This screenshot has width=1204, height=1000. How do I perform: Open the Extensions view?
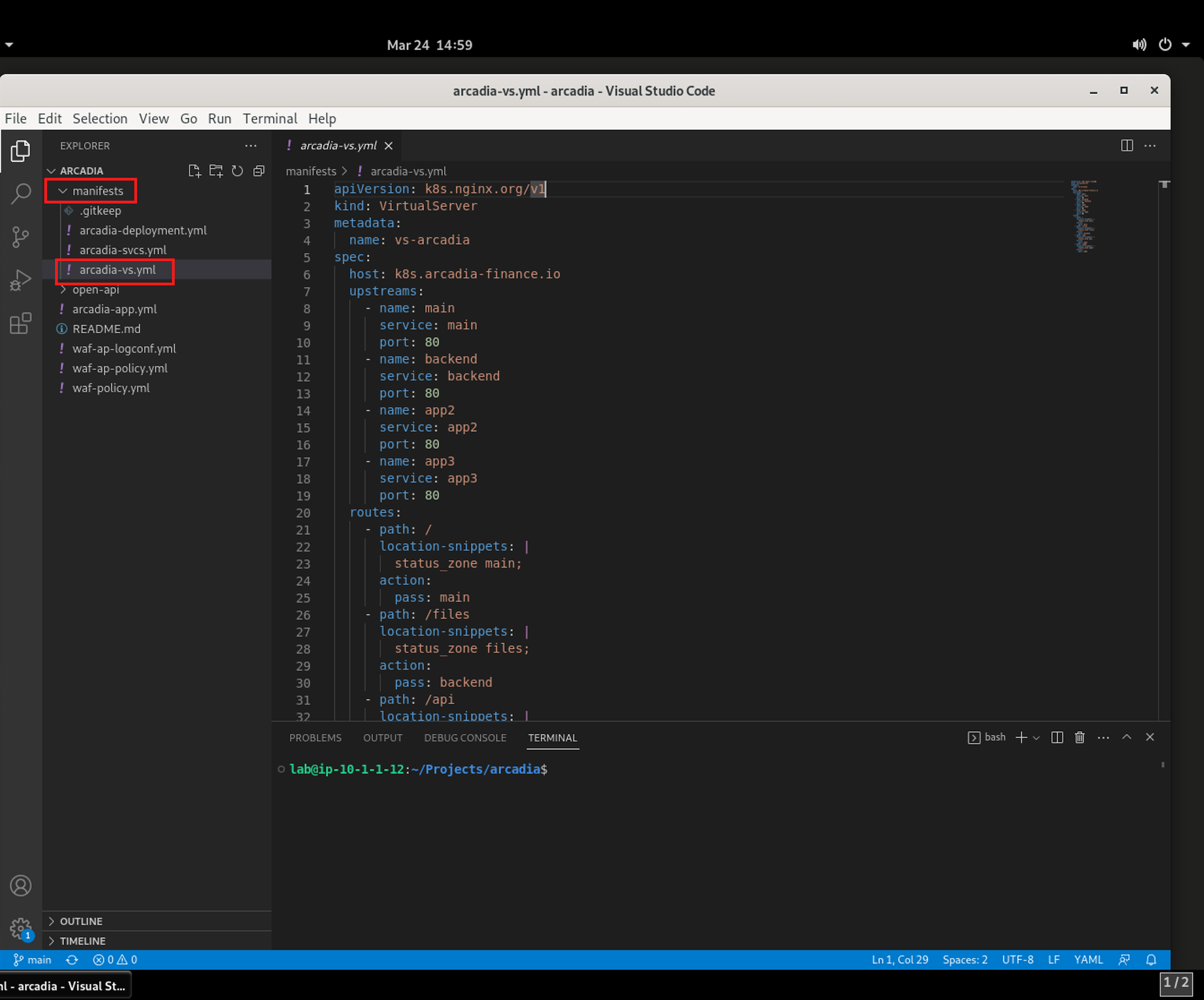tap(20, 324)
